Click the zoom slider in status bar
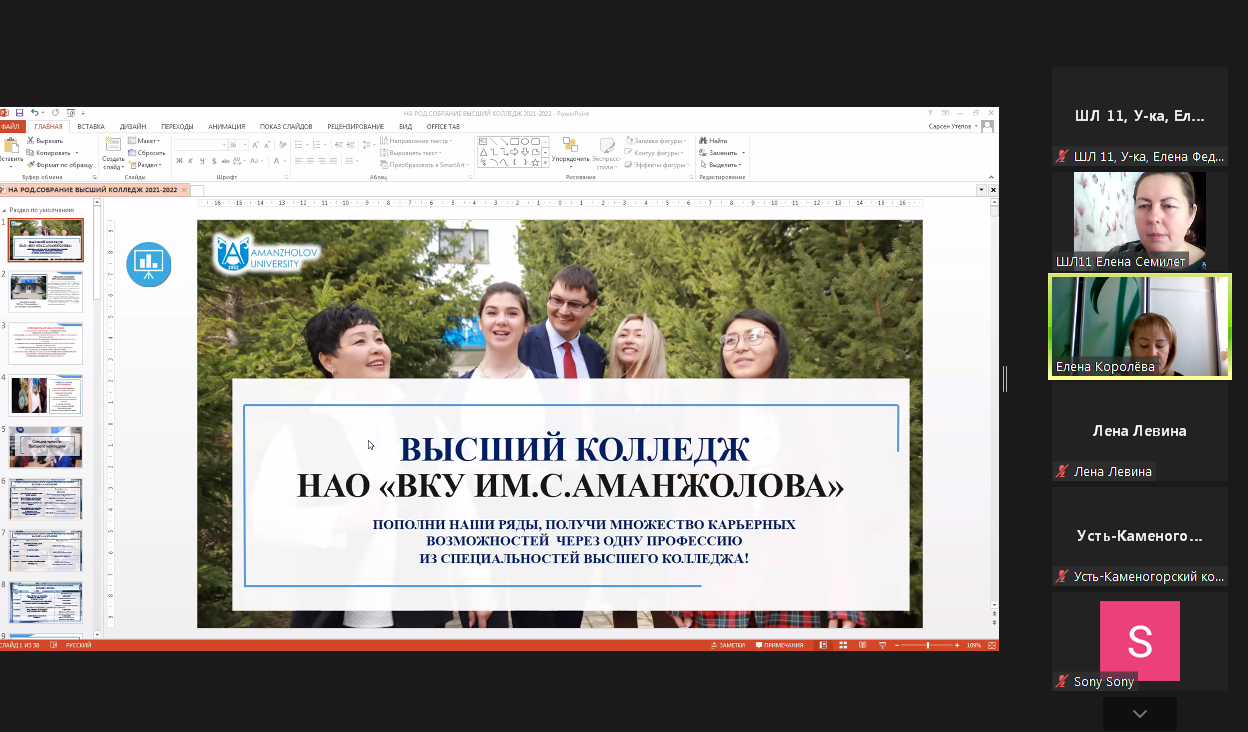The width and height of the screenshot is (1248, 732). pos(927,645)
